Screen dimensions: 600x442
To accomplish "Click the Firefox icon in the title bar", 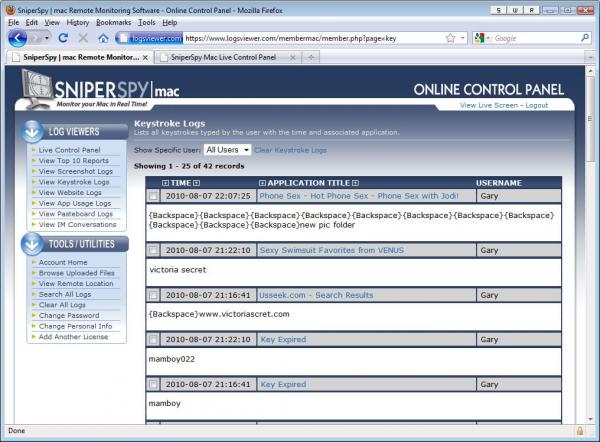I will coord(11,10).
